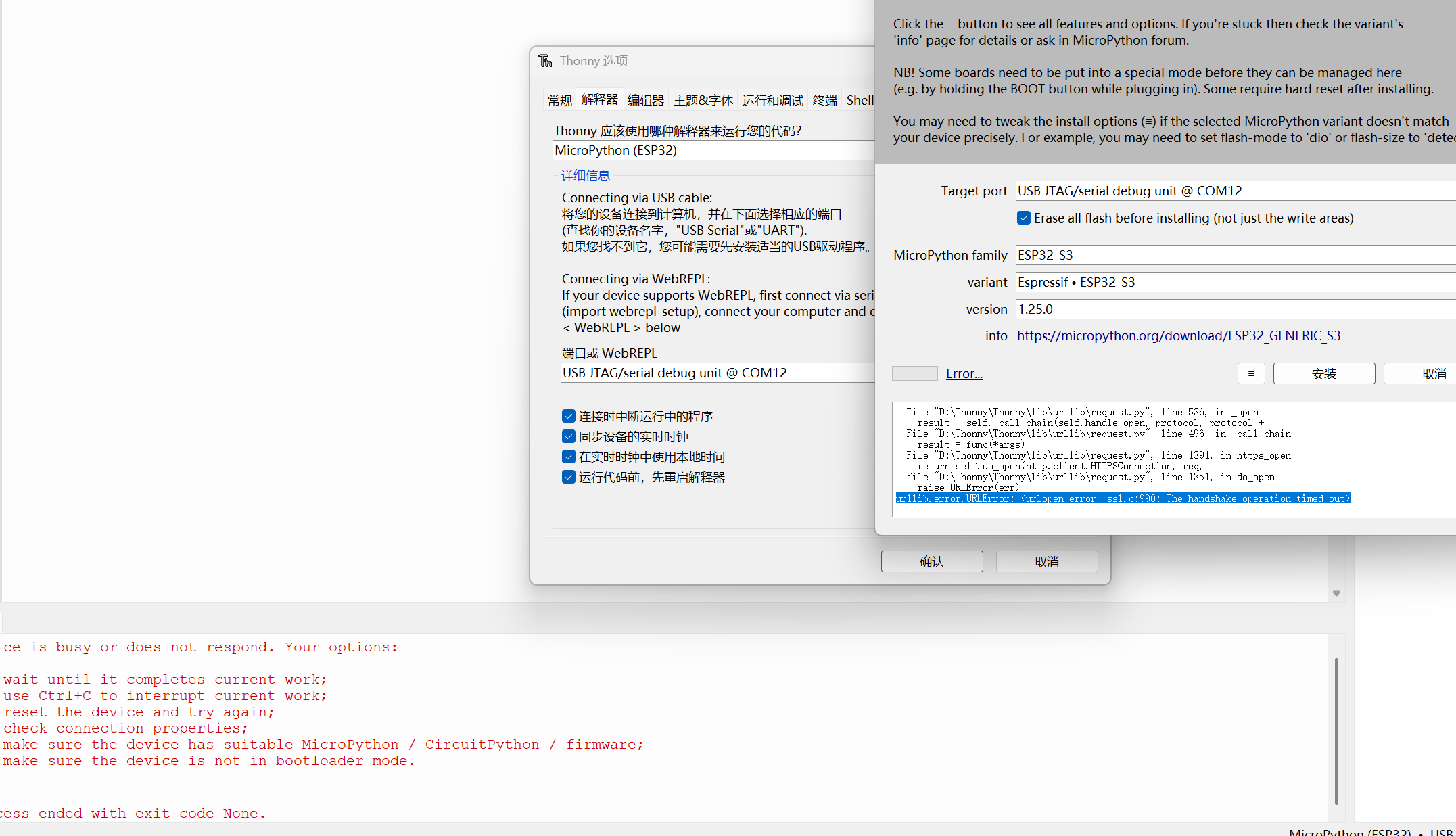Open the Error... details link
The height and width of the screenshot is (836, 1456).
tap(964, 373)
